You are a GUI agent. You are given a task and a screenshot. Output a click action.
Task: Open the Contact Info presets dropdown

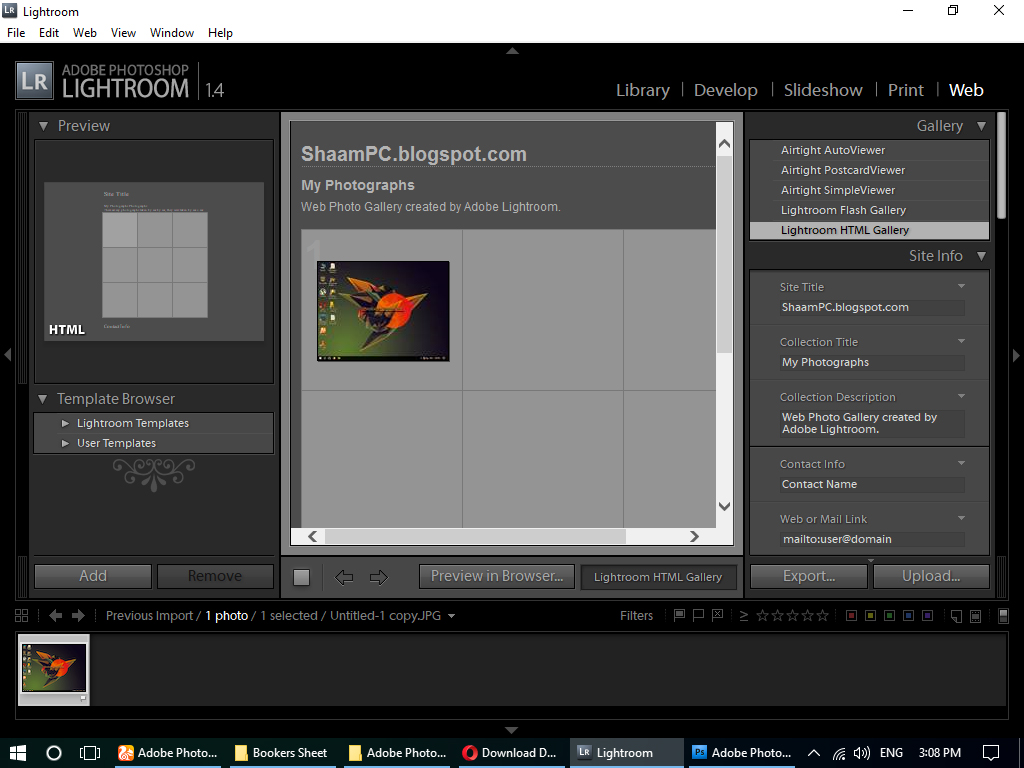click(x=961, y=463)
